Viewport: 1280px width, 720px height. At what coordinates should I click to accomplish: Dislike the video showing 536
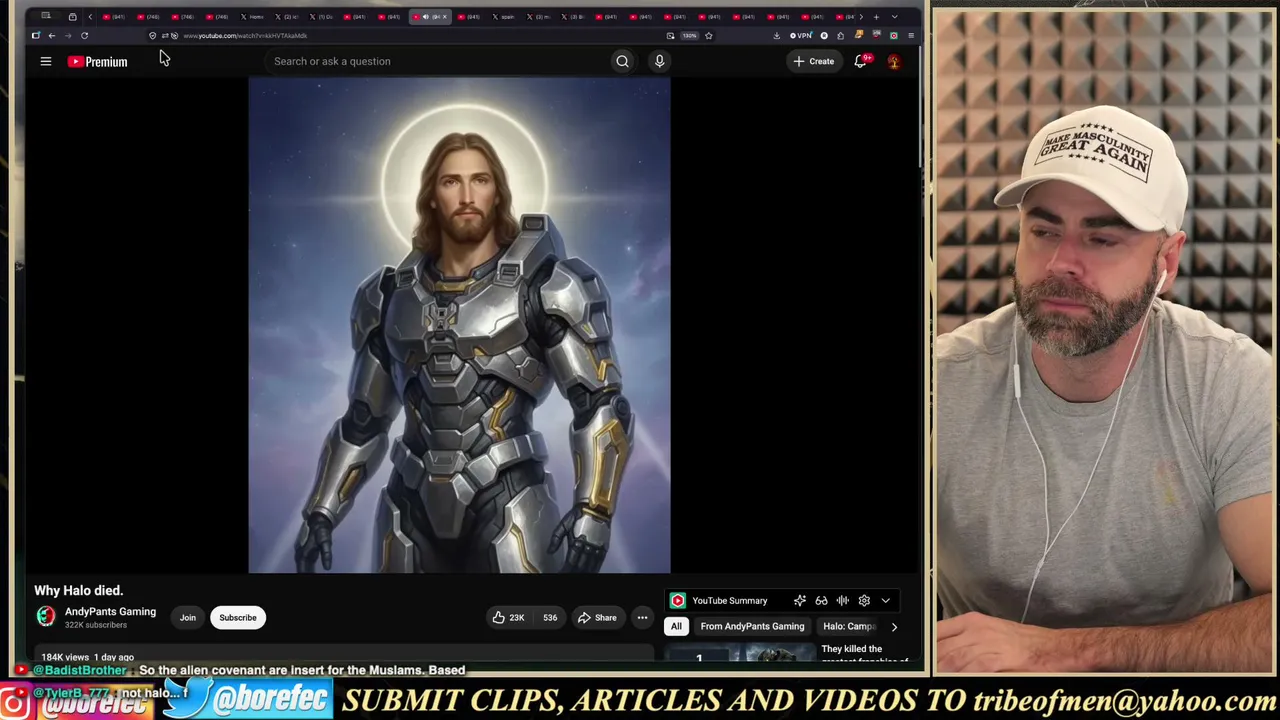(549, 618)
